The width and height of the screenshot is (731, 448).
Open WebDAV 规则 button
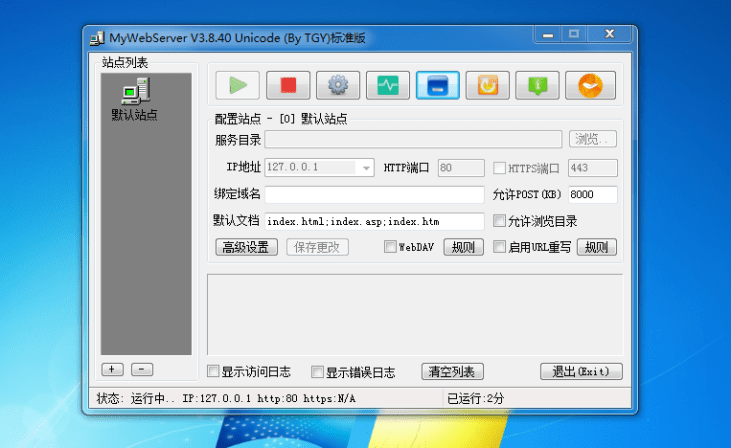(x=463, y=247)
